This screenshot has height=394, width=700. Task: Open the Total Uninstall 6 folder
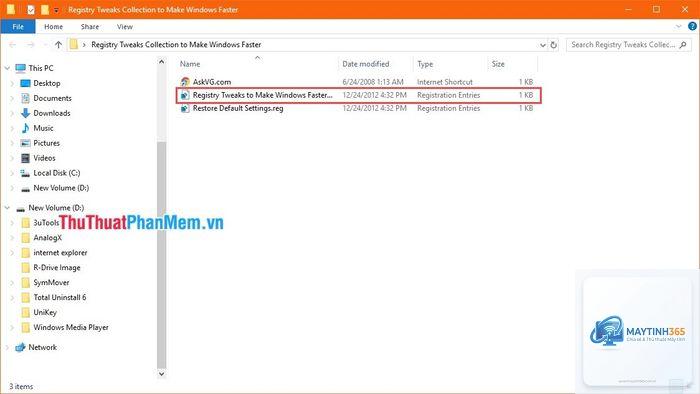click(60, 298)
